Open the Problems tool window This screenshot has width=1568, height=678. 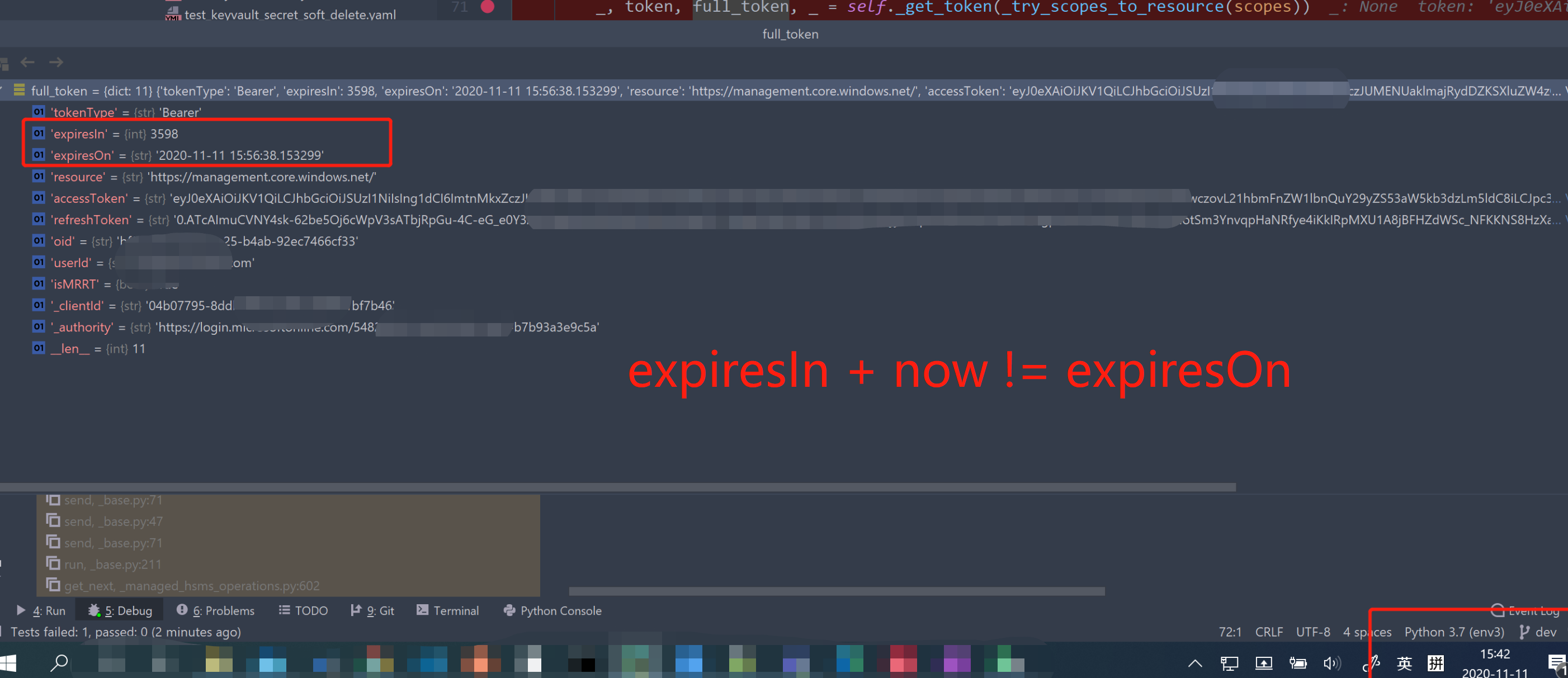215,610
